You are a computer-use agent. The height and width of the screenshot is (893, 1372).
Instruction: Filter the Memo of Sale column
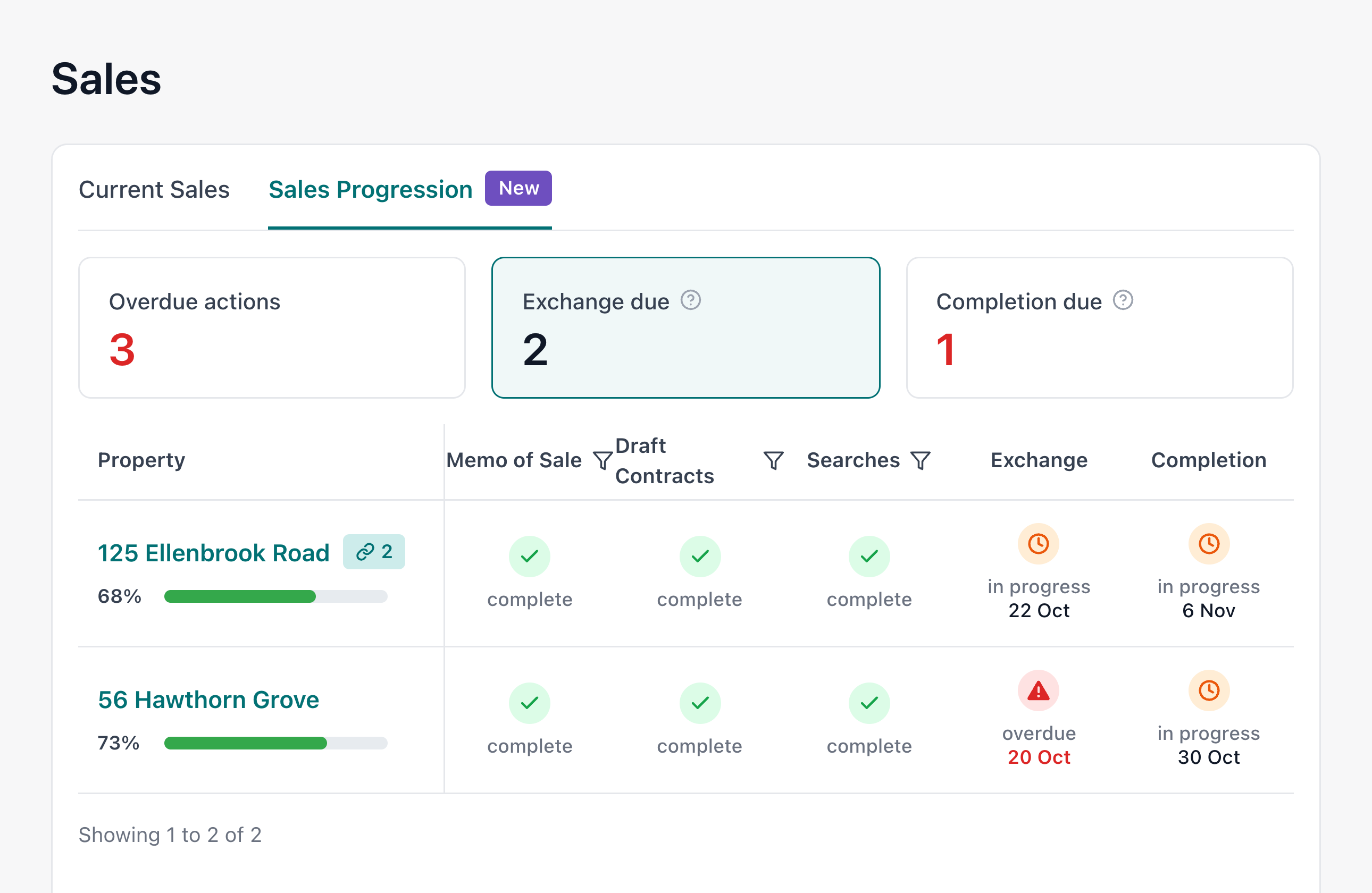[603, 460]
